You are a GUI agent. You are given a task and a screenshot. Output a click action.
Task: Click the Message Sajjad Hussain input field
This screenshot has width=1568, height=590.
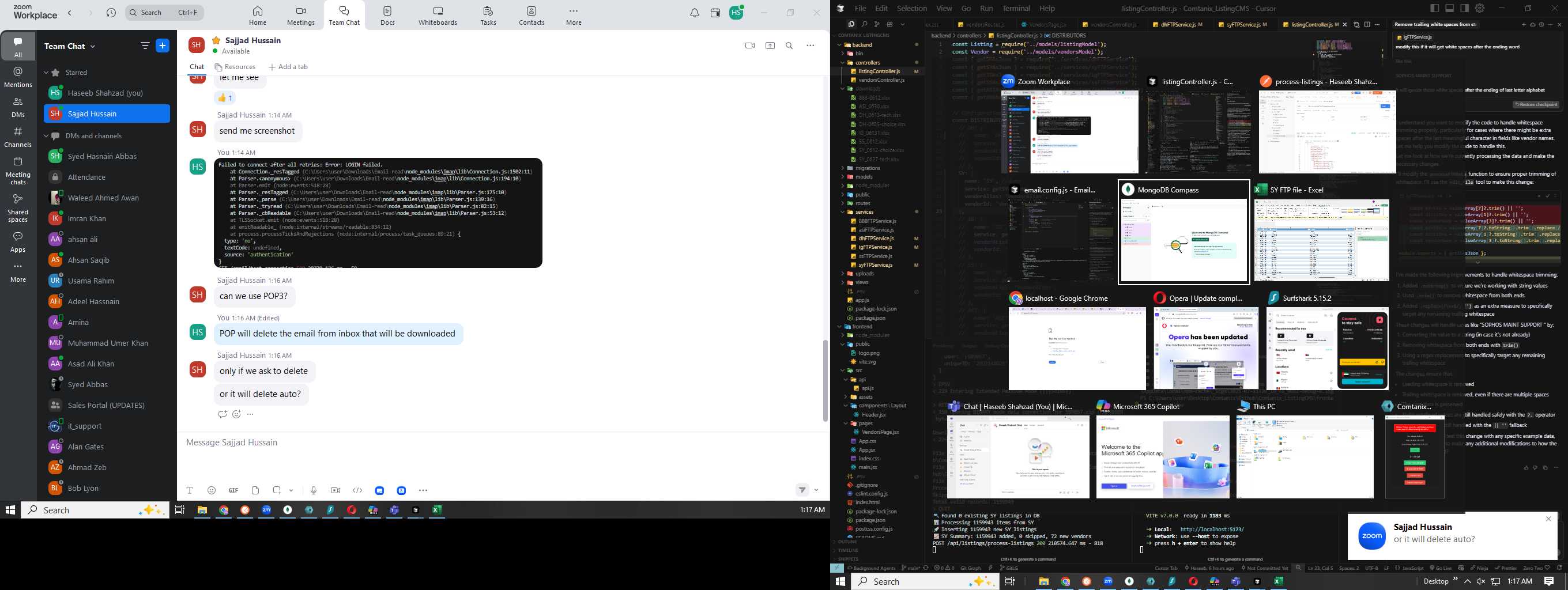tap(503, 442)
